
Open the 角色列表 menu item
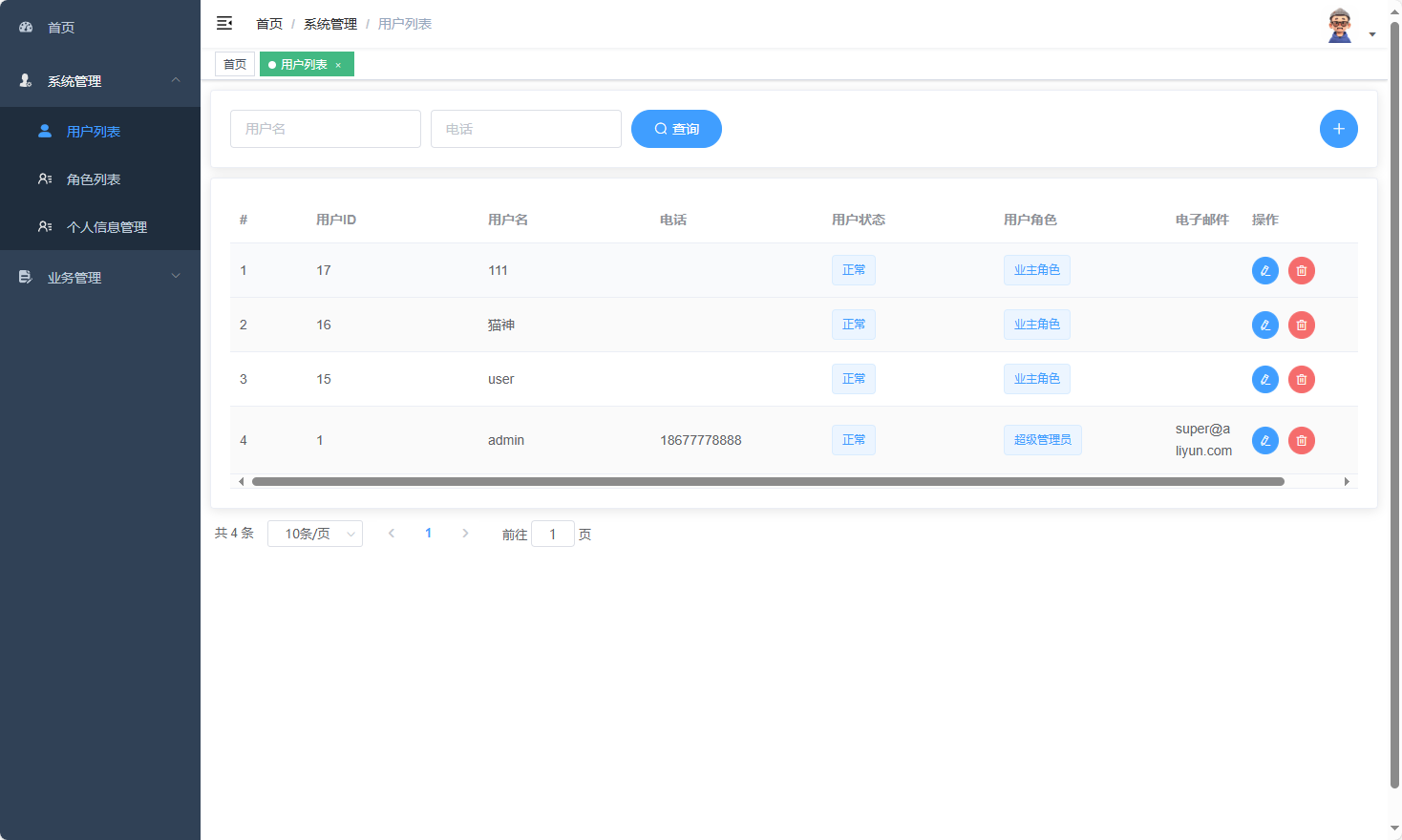point(94,179)
